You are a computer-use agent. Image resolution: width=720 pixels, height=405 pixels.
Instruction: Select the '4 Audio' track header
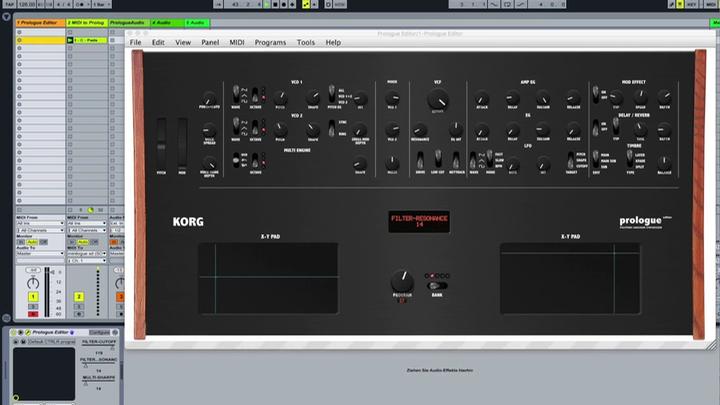coord(167,22)
